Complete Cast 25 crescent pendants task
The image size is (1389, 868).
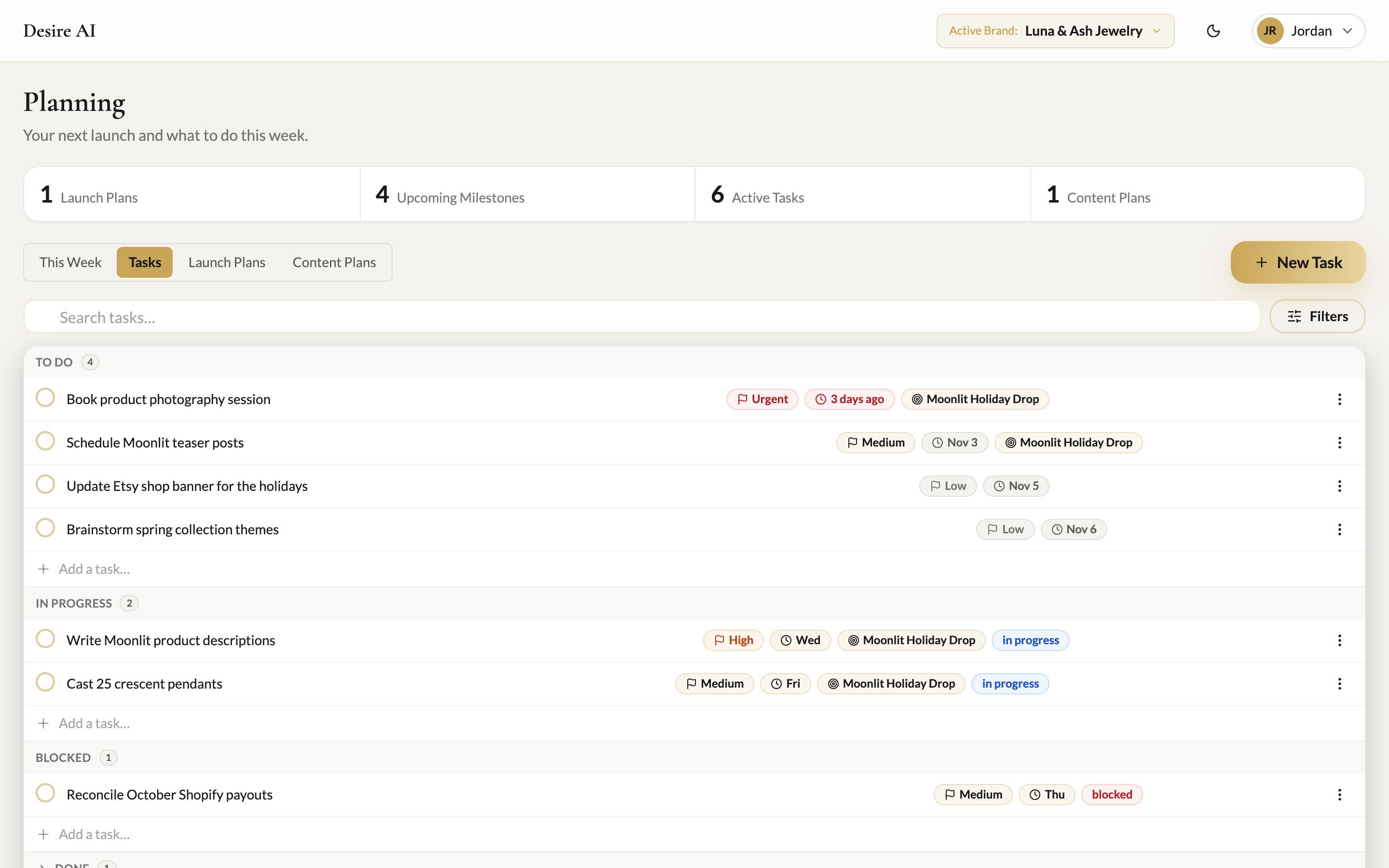point(45,682)
